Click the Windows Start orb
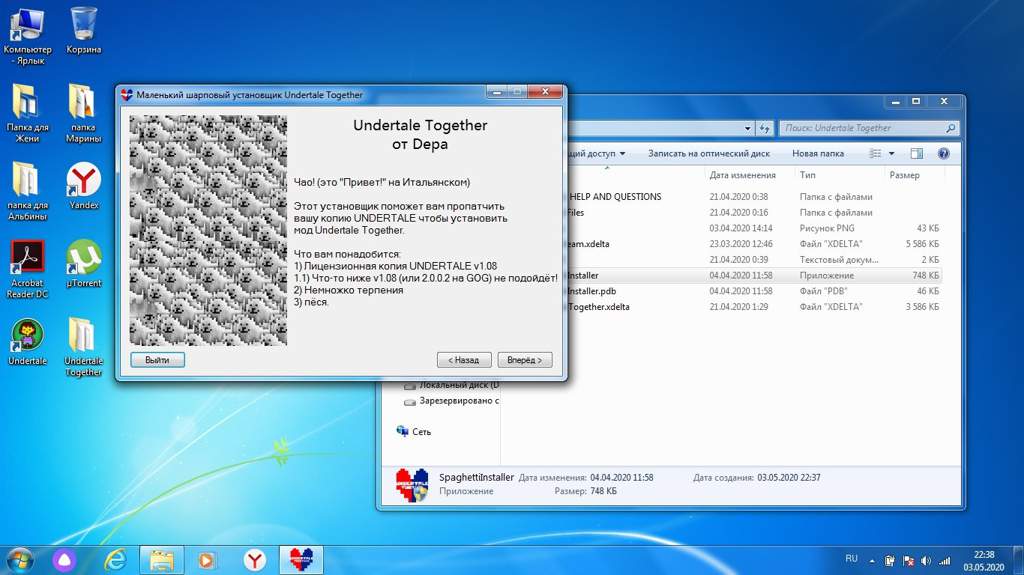Viewport: 1024px width, 575px height. pyautogui.click(x=20, y=560)
